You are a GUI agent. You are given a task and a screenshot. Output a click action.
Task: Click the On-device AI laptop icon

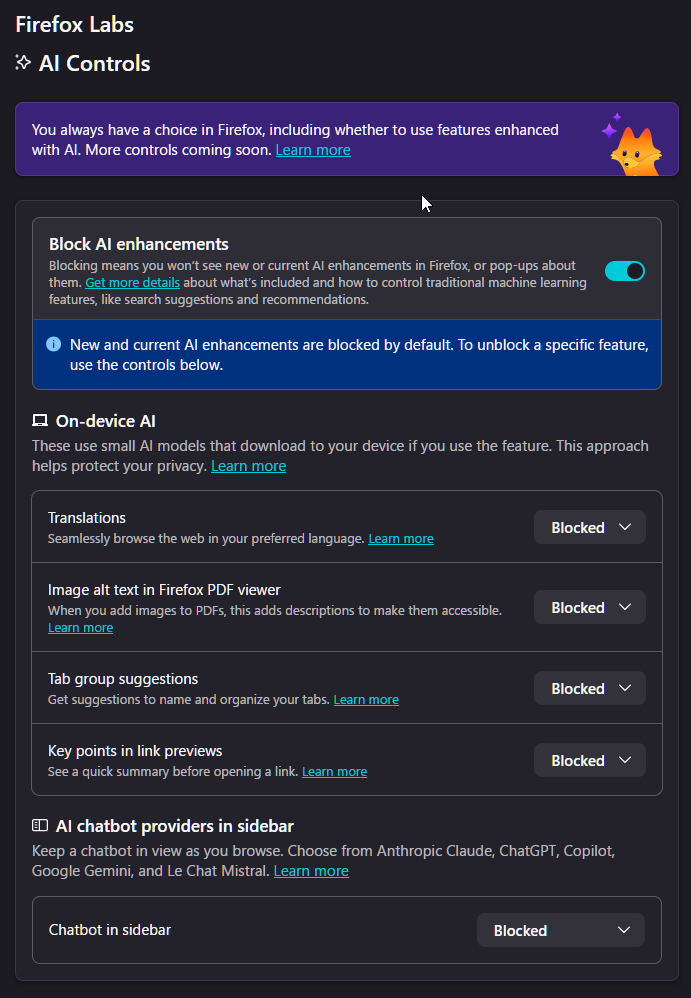(x=40, y=421)
